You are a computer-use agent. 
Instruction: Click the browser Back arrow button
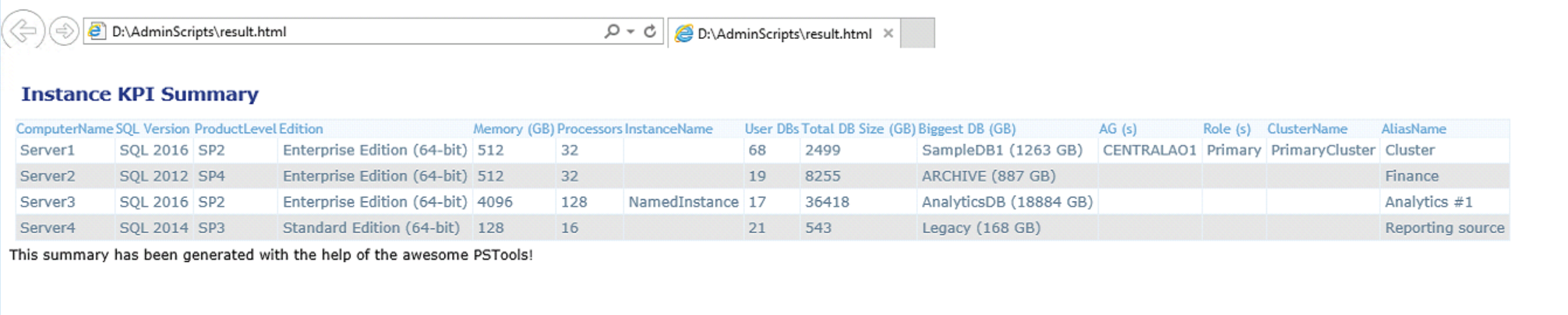pos(23,31)
